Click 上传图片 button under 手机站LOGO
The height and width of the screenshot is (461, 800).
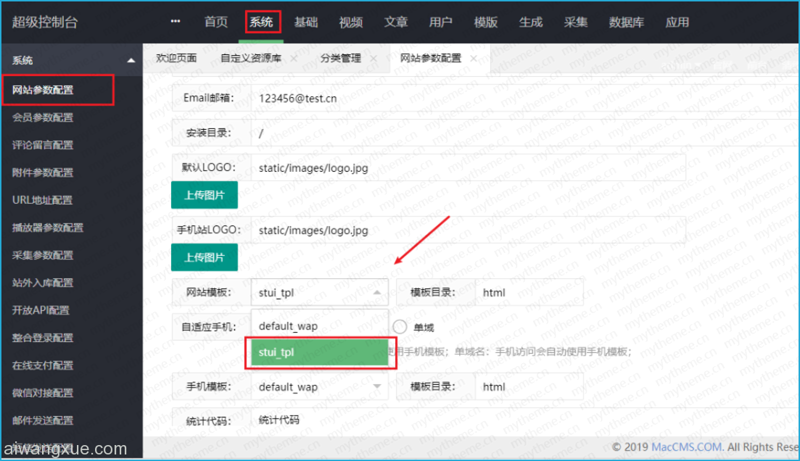pyautogui.click(x=204, y=257)
